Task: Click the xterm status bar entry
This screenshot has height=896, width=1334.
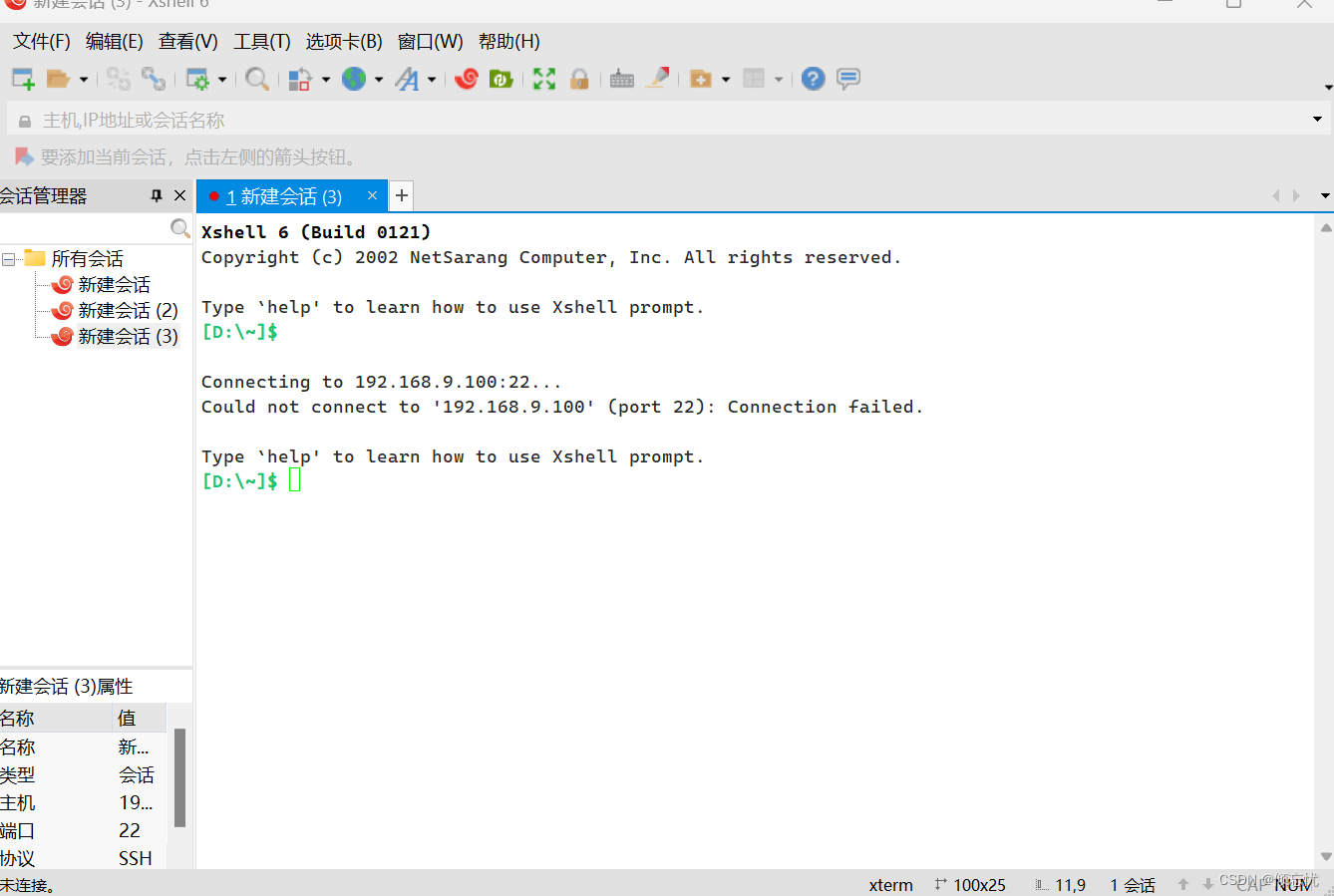Action: pyautogui.click(x=890, y=885)
